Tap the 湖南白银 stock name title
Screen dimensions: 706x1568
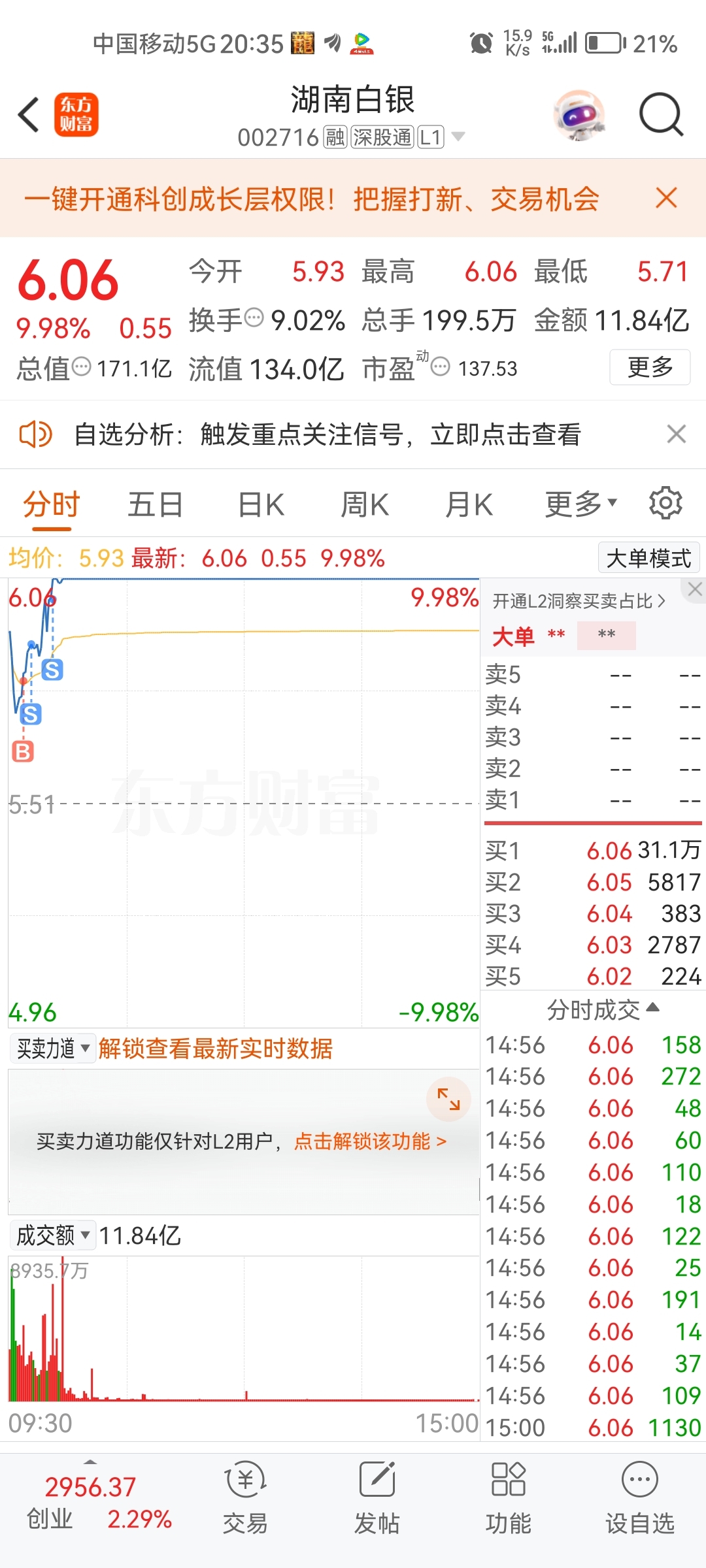352,99
